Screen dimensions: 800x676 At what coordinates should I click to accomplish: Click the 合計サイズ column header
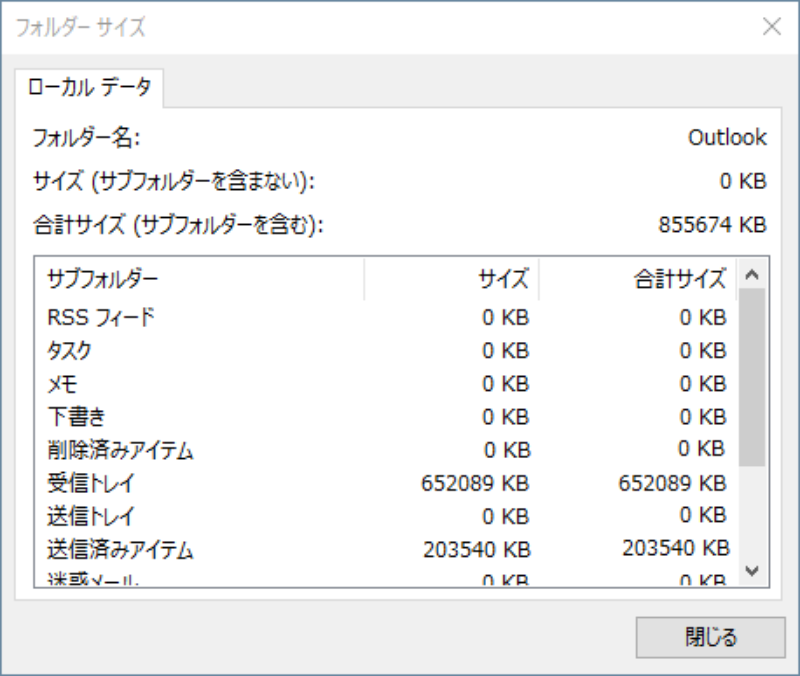638,279
